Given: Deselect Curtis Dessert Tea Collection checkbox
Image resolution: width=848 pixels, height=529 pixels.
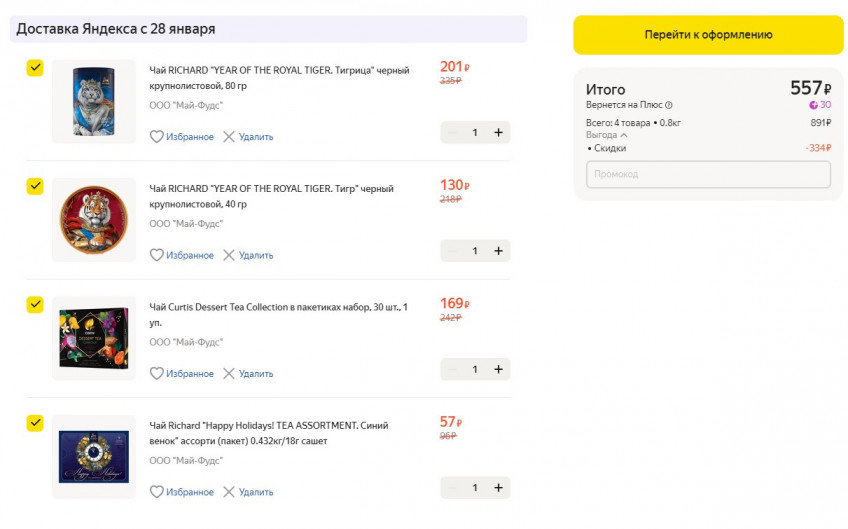Looking at the screenshot, I should coord(35,304).
